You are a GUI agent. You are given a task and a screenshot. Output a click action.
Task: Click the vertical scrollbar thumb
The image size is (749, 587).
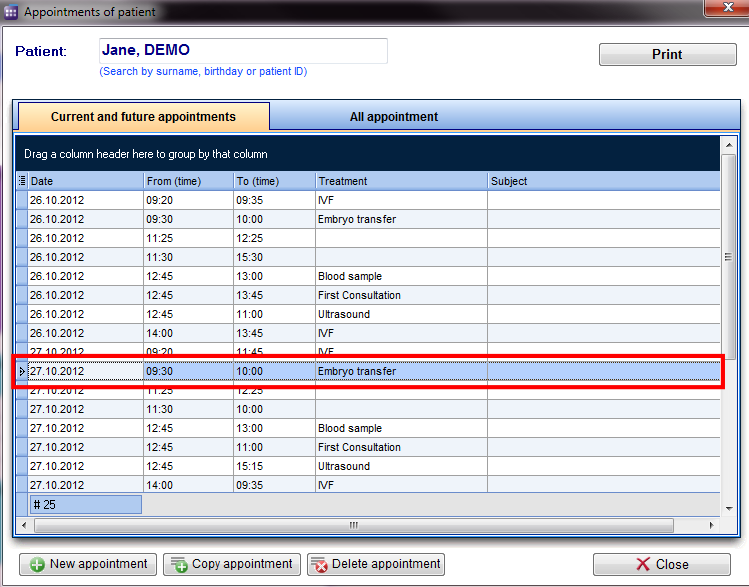click(728, 256)
